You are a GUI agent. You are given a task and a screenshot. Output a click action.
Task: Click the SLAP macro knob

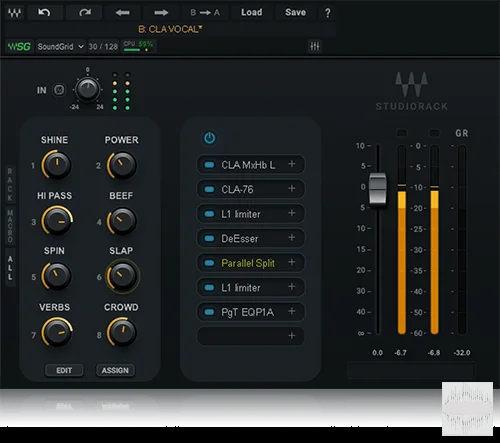click(122, 276)
